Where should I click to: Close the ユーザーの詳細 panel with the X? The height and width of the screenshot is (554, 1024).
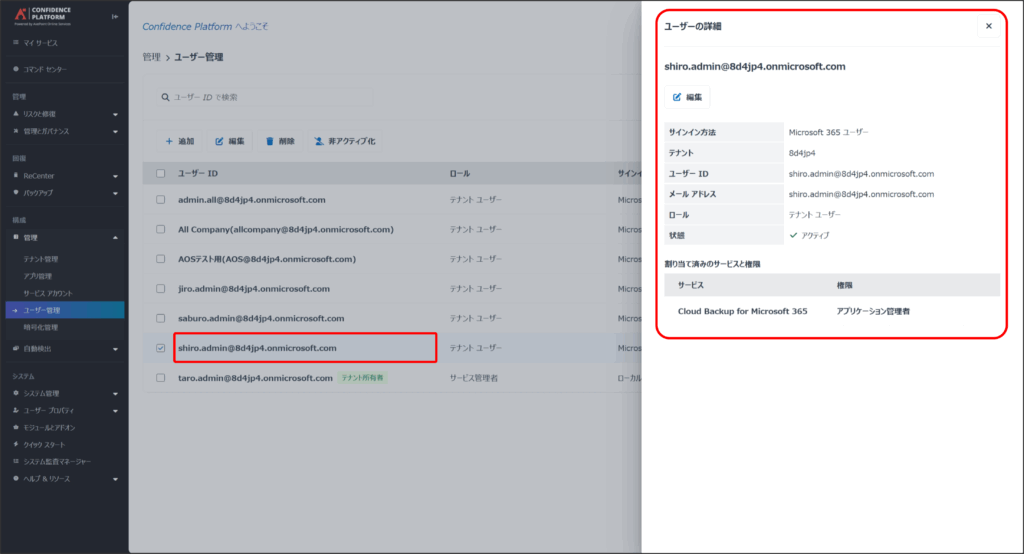point(989,26)
